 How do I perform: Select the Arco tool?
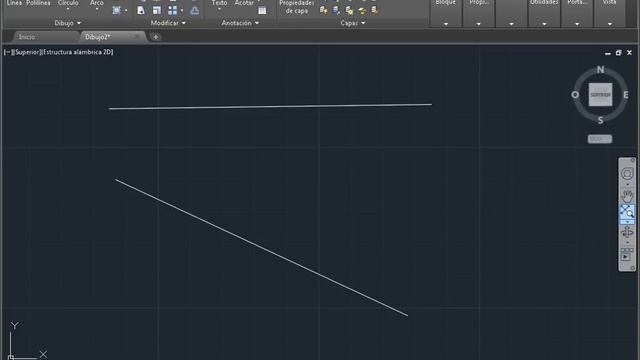click(97, 3)
